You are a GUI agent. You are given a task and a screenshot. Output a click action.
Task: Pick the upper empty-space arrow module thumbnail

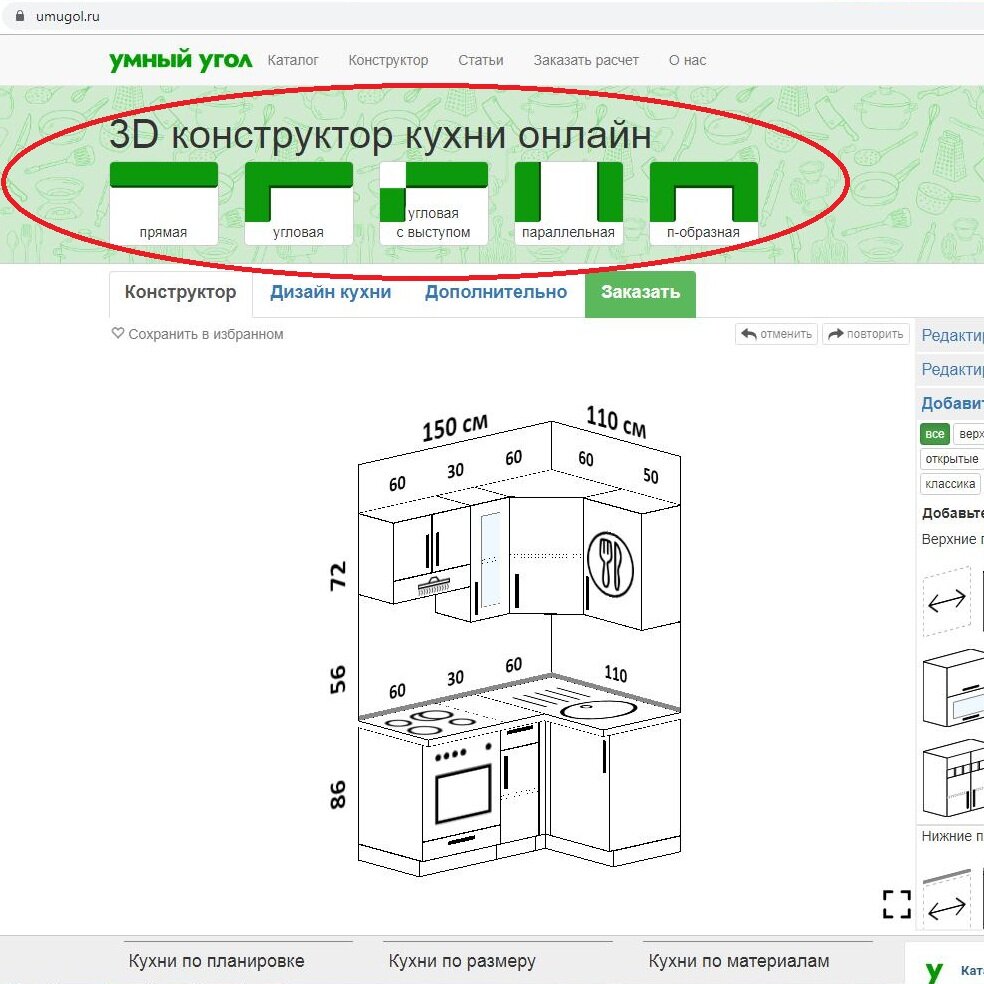tap(948, 601)
